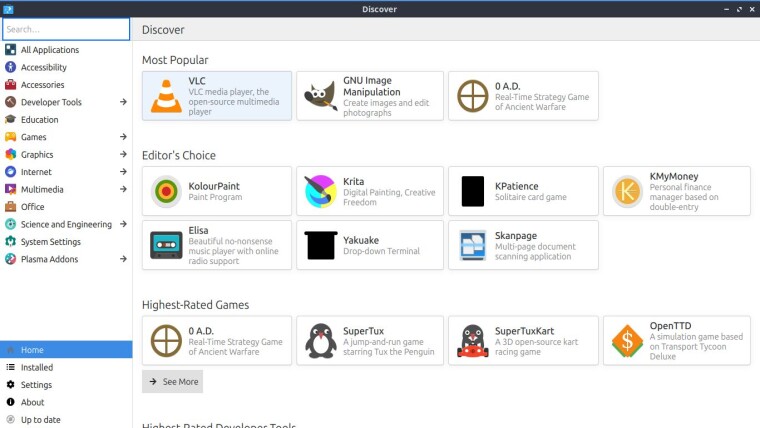760x428 pixels.
Task: Click the Yakuake terminal icon
Action: click(320, 245)
